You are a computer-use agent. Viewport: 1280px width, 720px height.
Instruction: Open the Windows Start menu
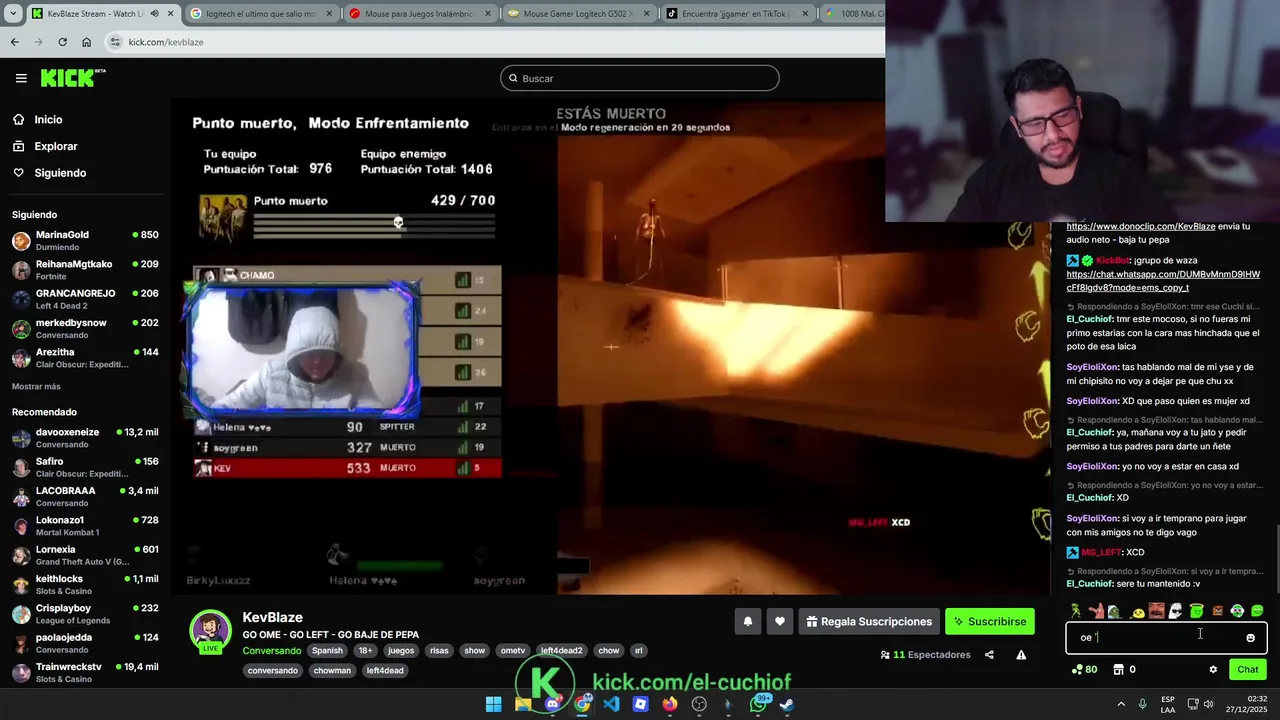(x=493, y=704)
